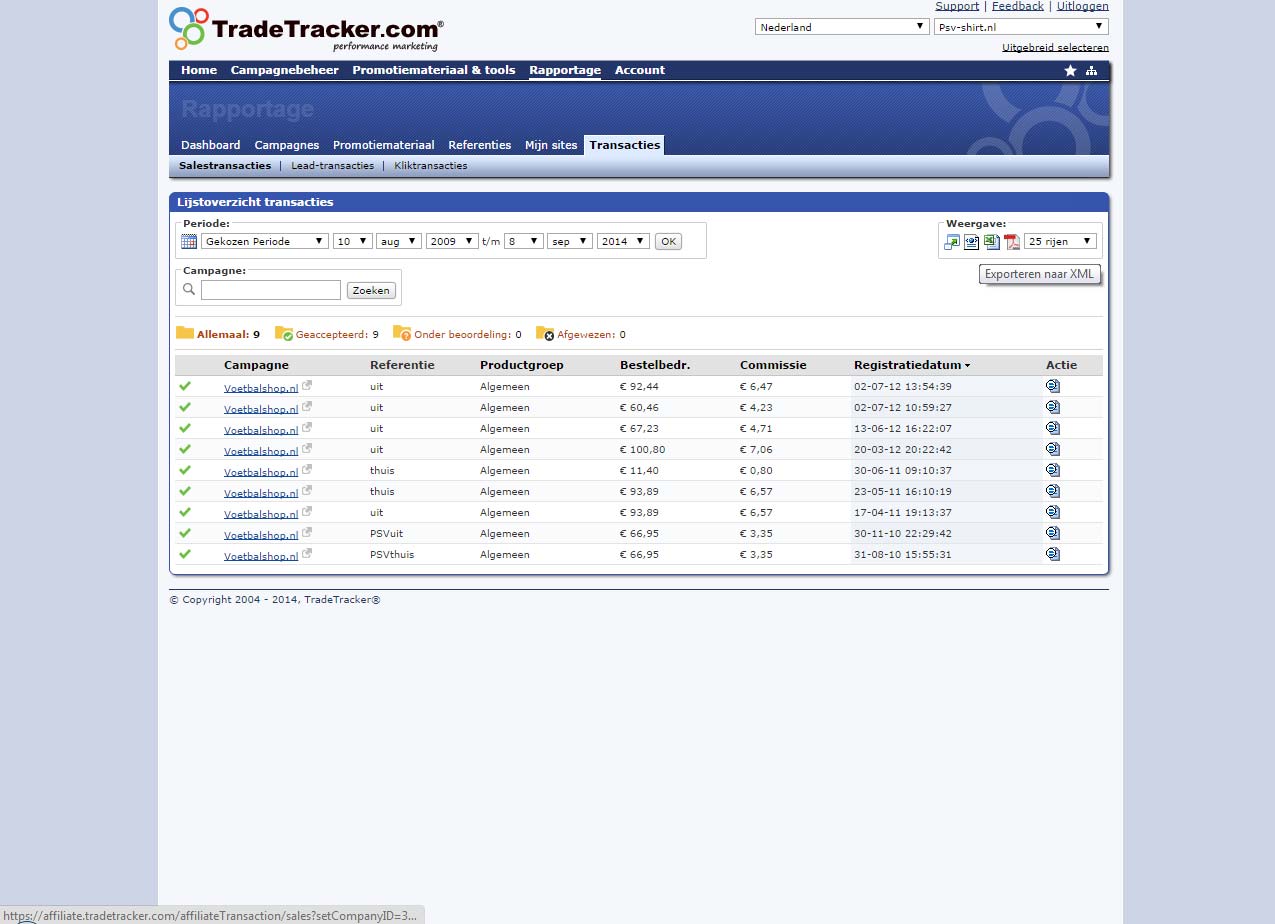Click the Zoeken button

pos(371,290)
